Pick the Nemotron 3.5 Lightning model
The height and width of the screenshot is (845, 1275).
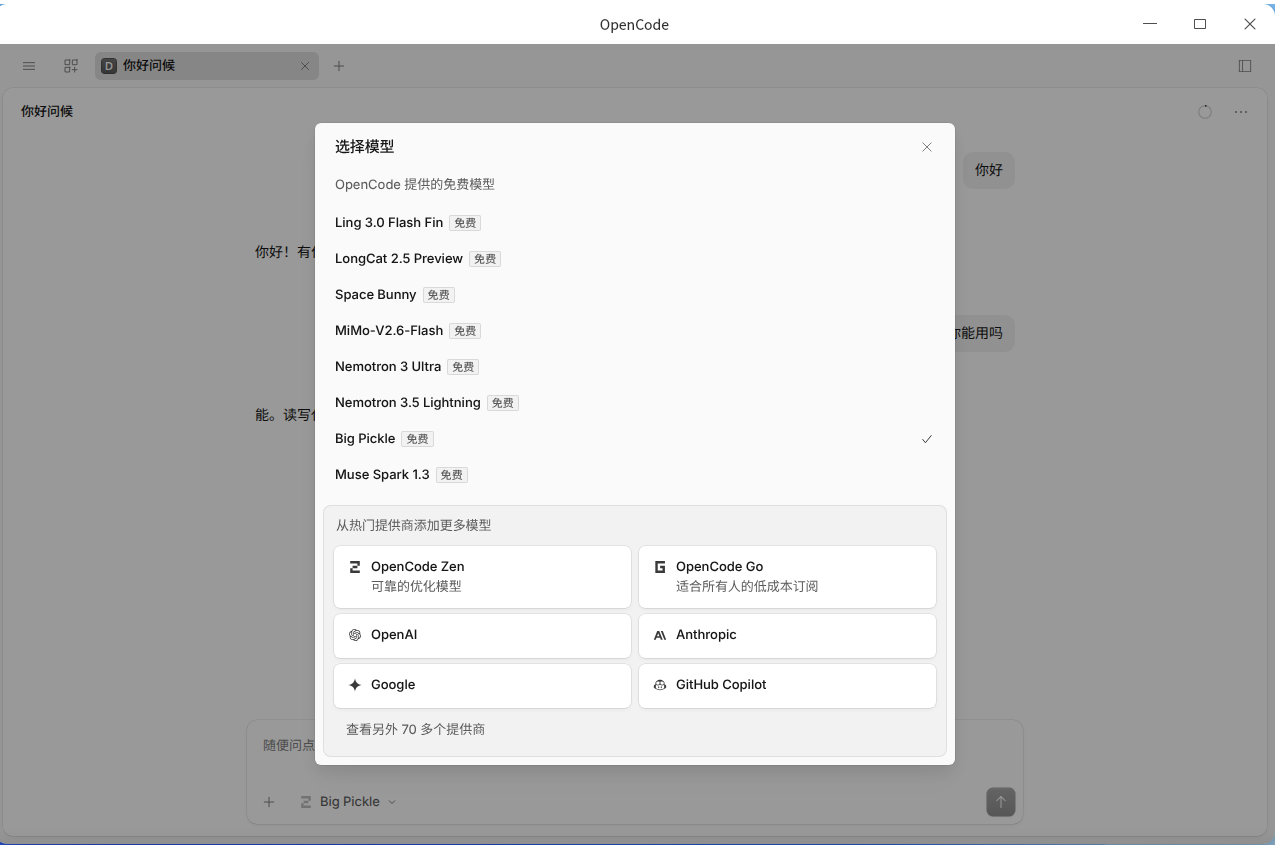(x=635, y=403)
